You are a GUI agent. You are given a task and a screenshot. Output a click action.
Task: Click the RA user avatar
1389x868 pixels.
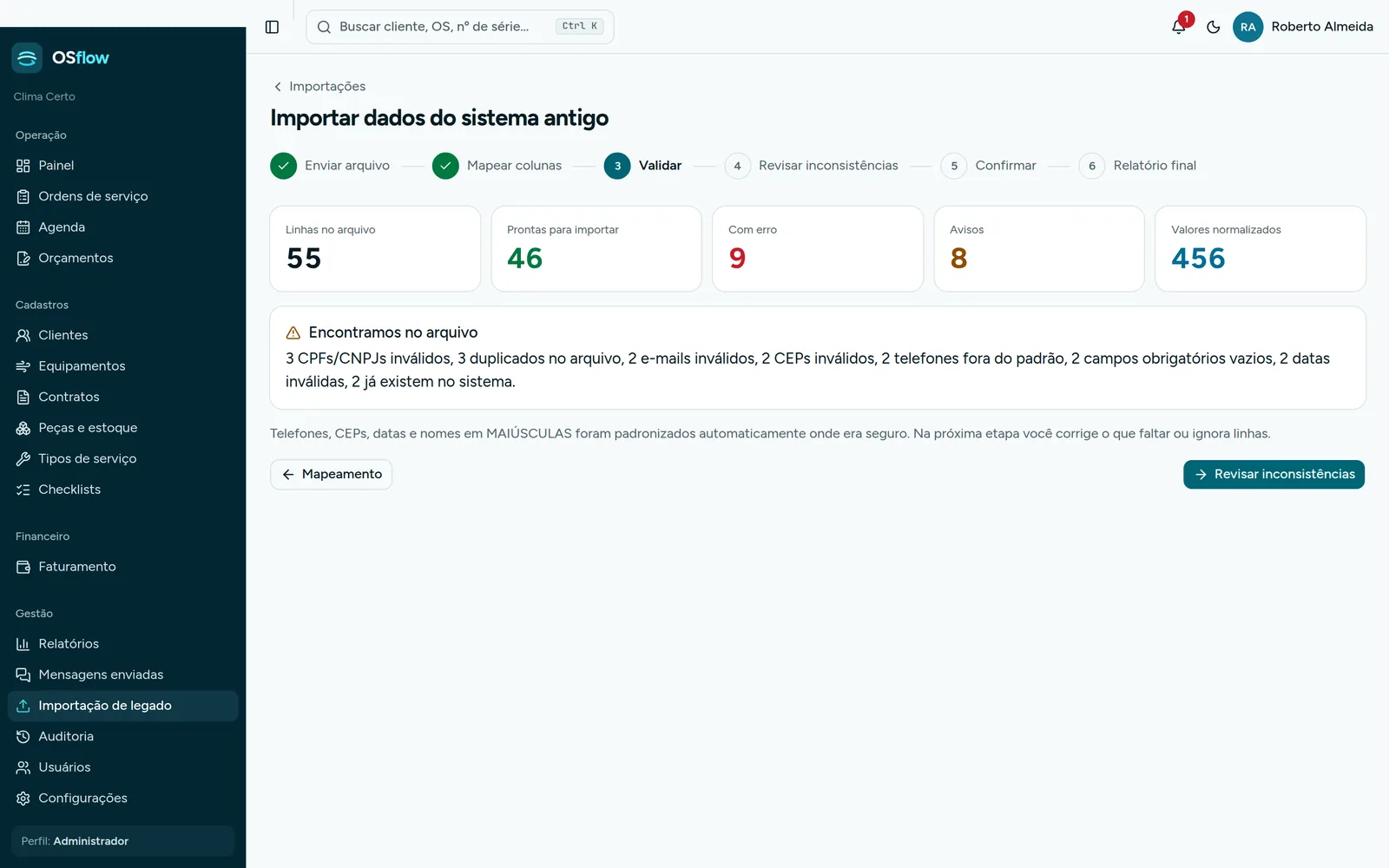coord(1247,27)
